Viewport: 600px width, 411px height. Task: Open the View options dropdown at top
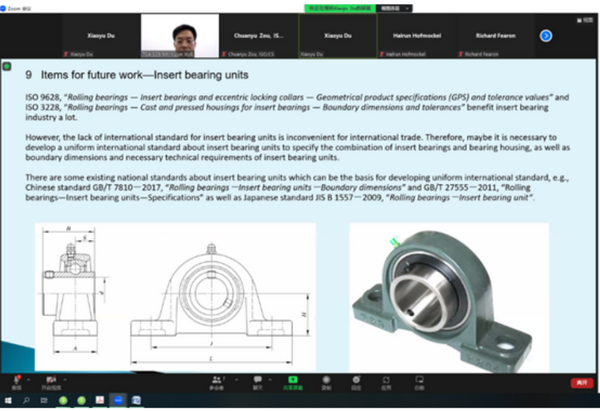point(394,8)
